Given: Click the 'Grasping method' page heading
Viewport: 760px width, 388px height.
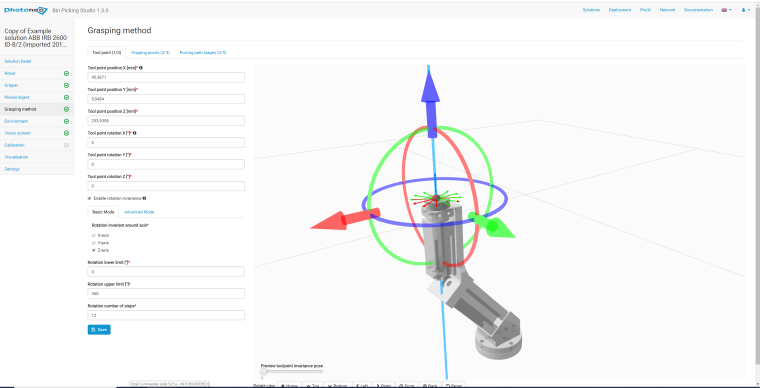Looking at the screenshot, I should click(x=119, y=31).
